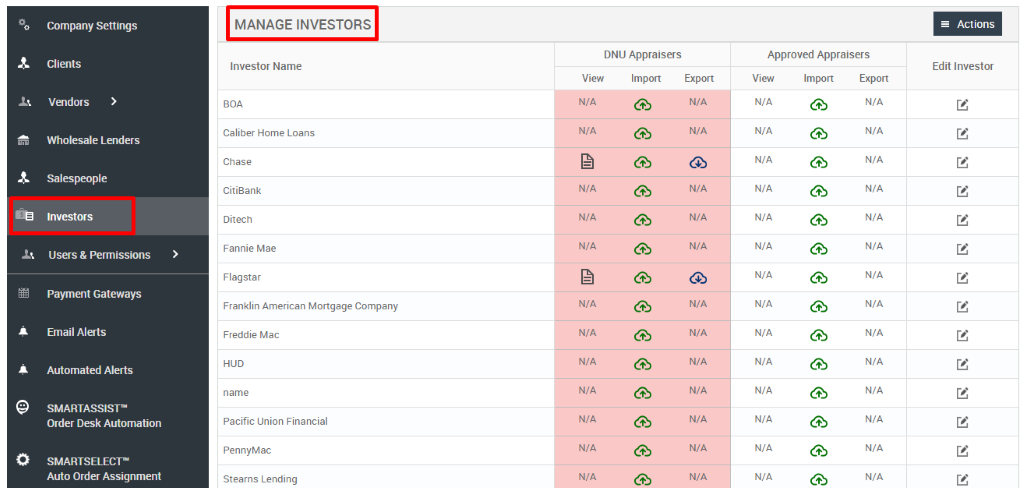
Task: Import approved appraisers for Chase
Action: (x=818, y=162)
